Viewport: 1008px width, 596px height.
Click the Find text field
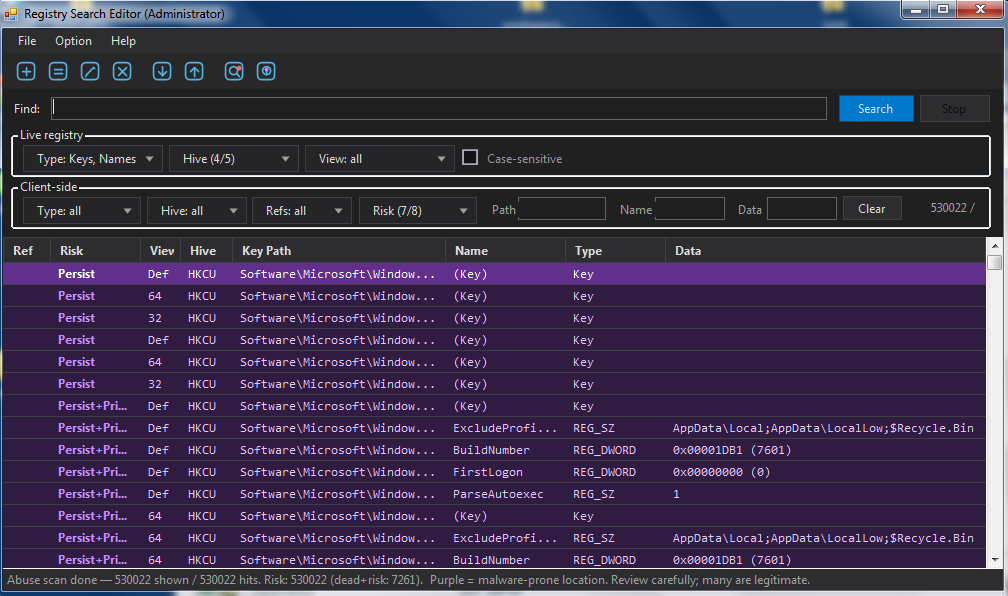coord(439,109)
